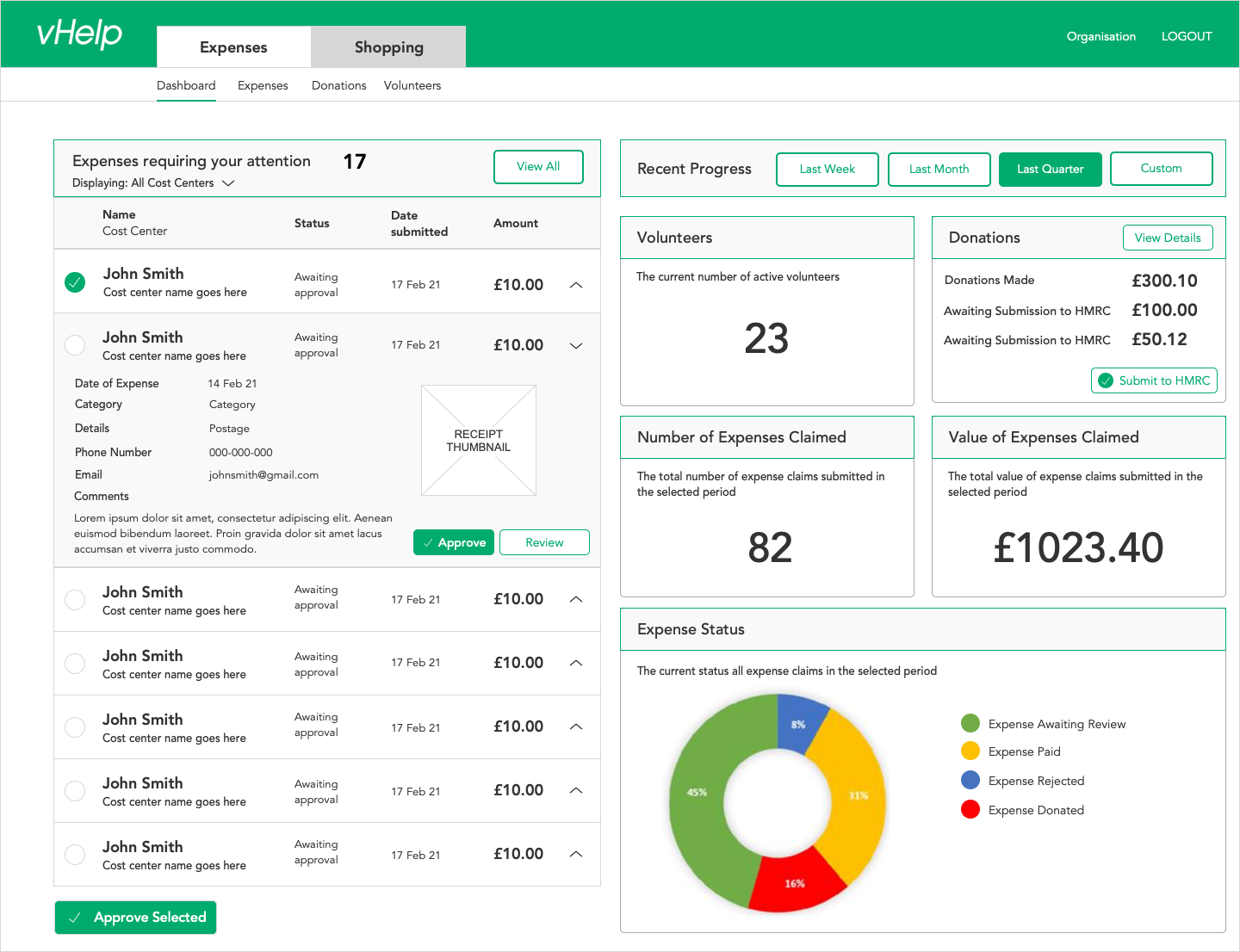
Task: Click the Amount column header
Action: click(x=516, y=223)
